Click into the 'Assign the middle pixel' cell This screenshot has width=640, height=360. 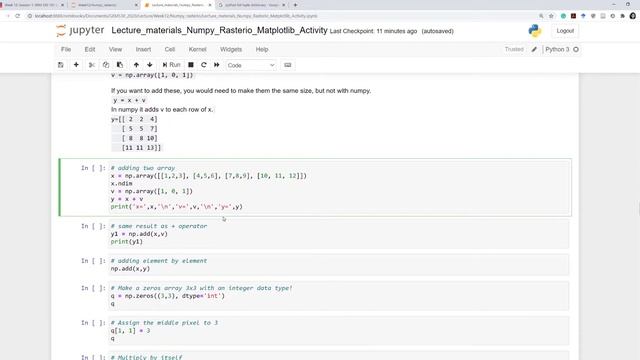click(339, 331)
